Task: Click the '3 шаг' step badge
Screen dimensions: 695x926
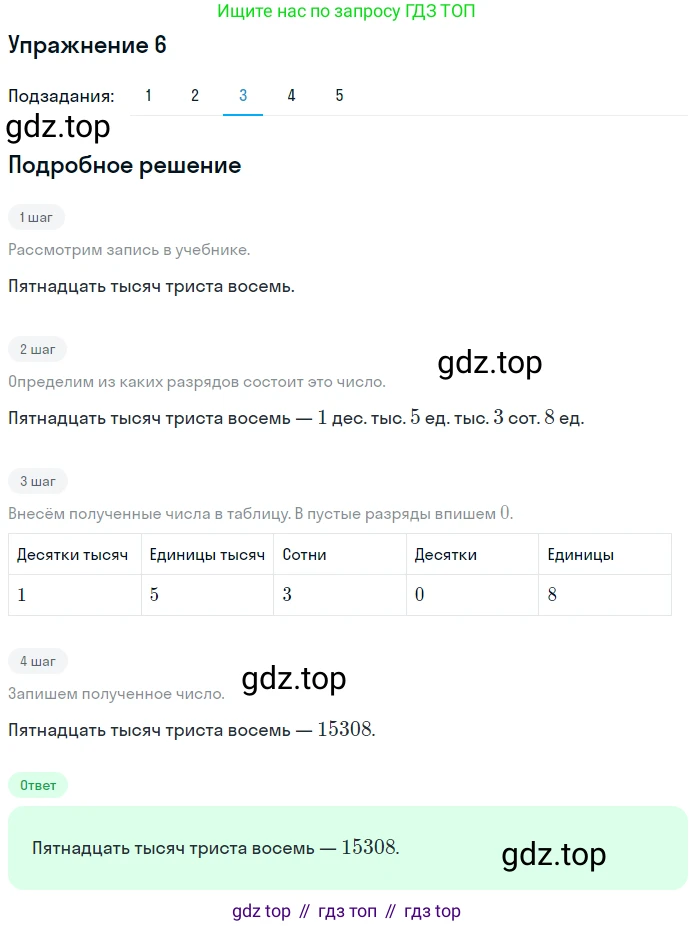Action: pos(38,481)
